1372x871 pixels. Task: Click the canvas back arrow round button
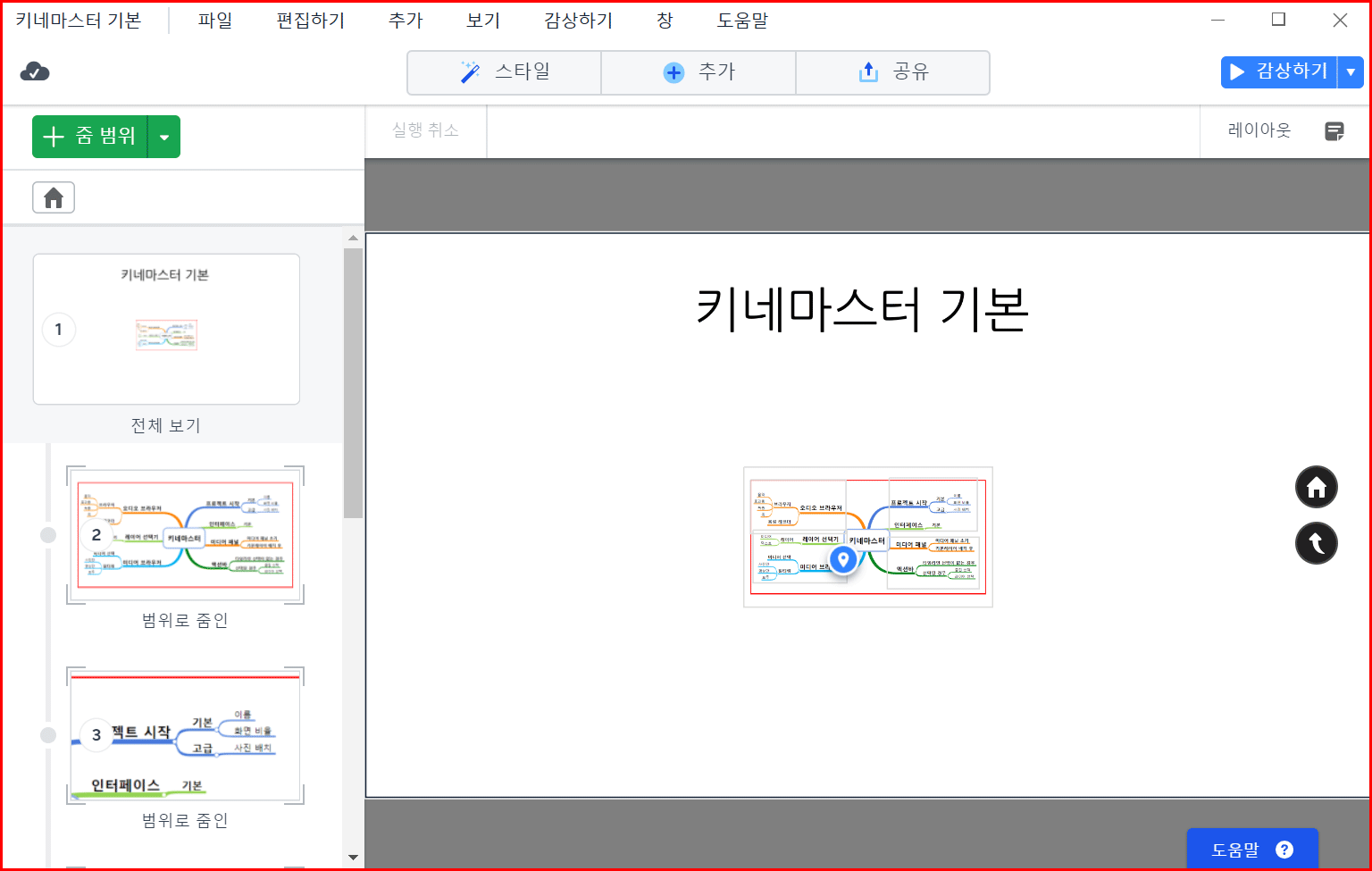[1317, 542]
